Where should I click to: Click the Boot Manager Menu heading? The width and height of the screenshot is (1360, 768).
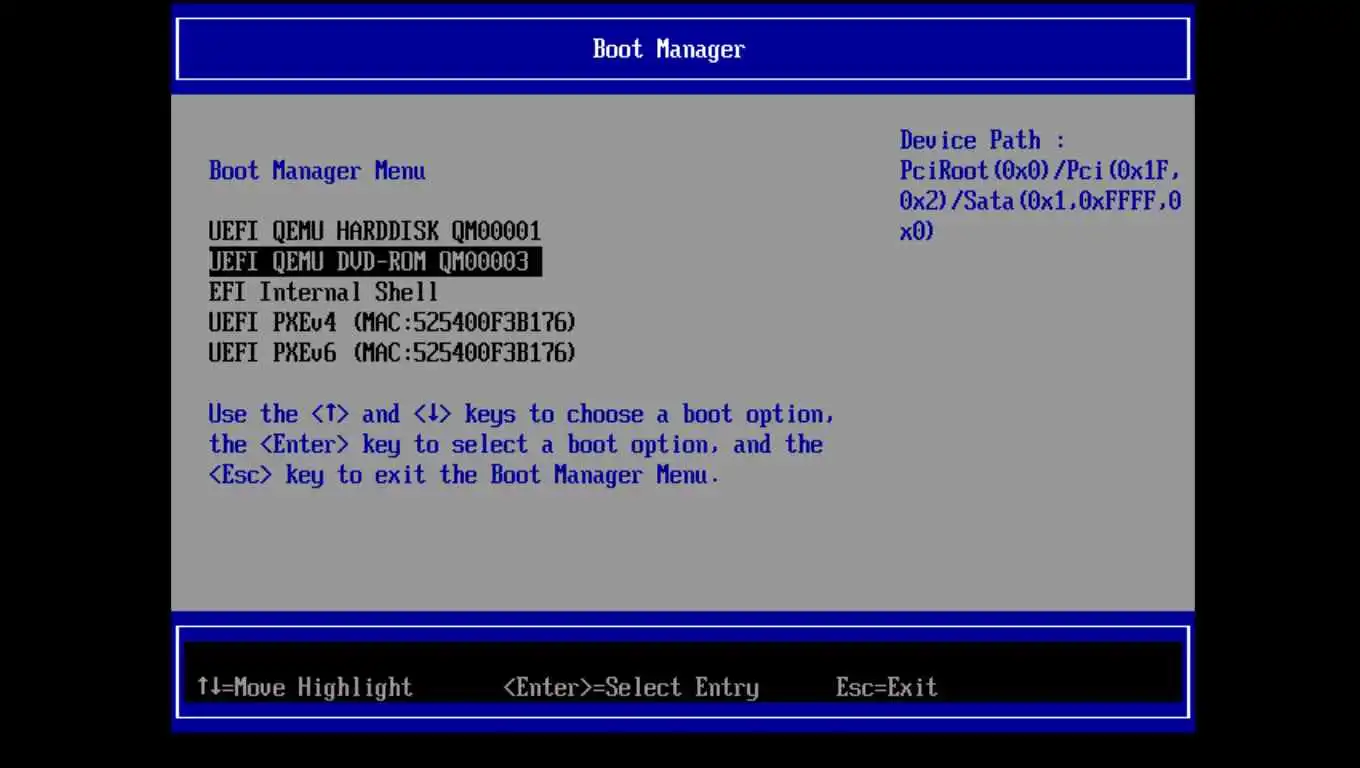[x=317, y=171]
